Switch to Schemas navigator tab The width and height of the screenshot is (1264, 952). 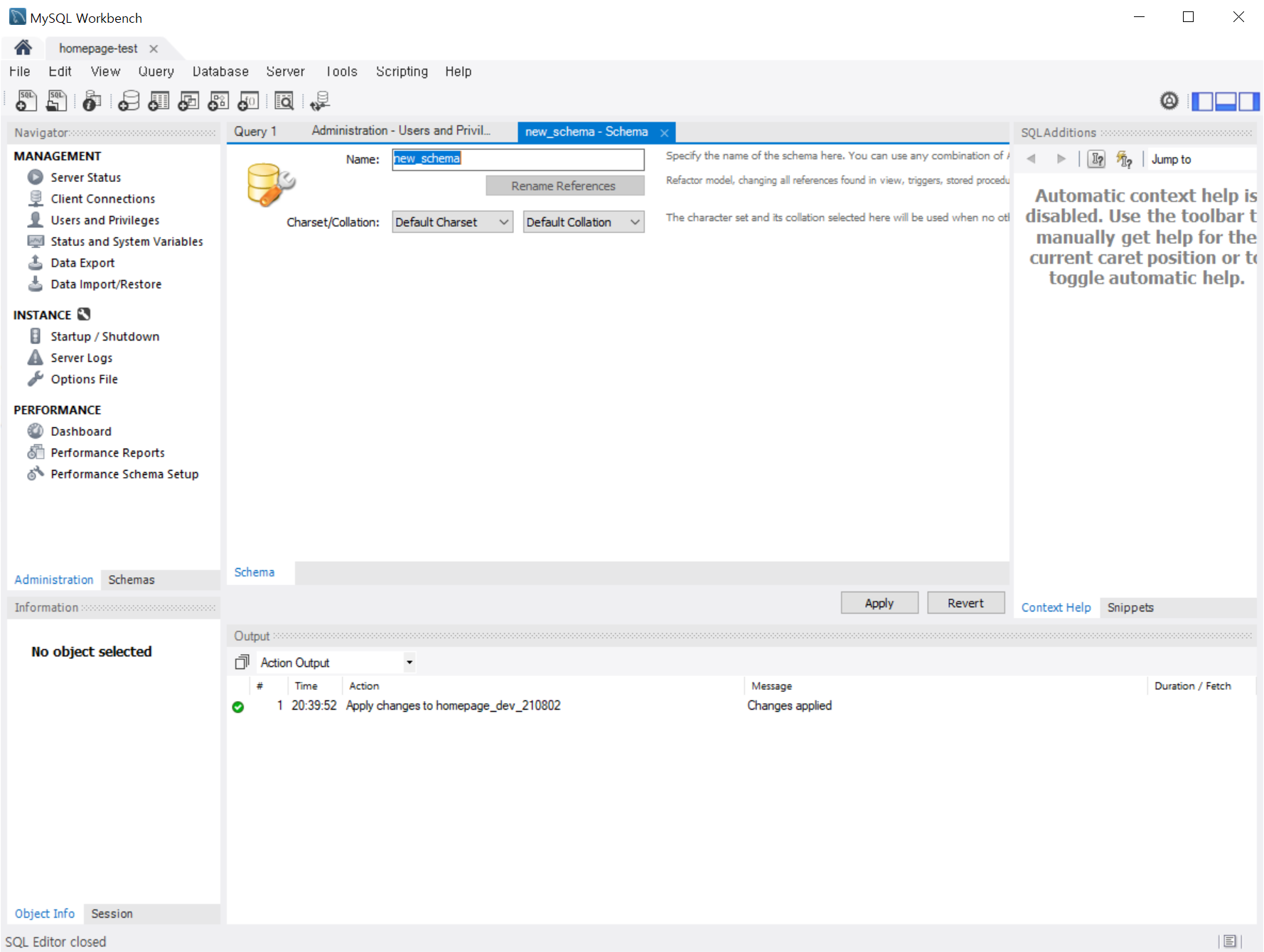point(132,579)
